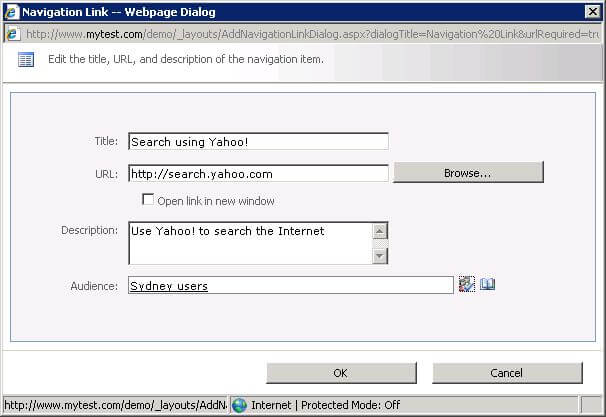
Task: Enable Open link in new window checkbox
Action: (x=148, y=199)
